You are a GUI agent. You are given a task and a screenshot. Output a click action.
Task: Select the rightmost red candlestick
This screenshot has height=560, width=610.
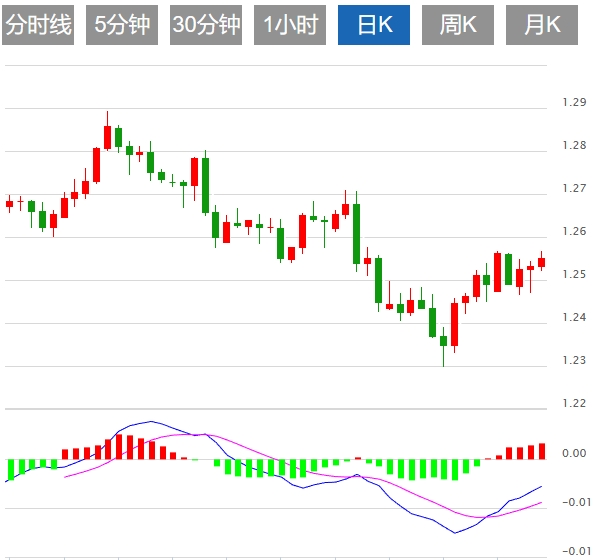pos(541,263)
